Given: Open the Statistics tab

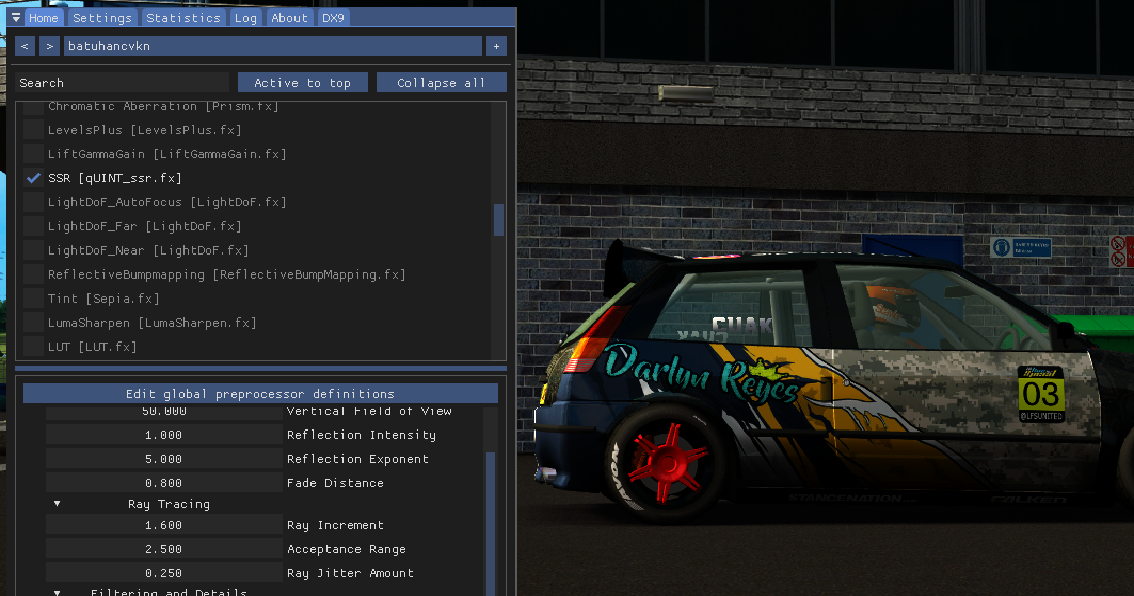Looking at the screenshot, I should click(x=183, y=17).
